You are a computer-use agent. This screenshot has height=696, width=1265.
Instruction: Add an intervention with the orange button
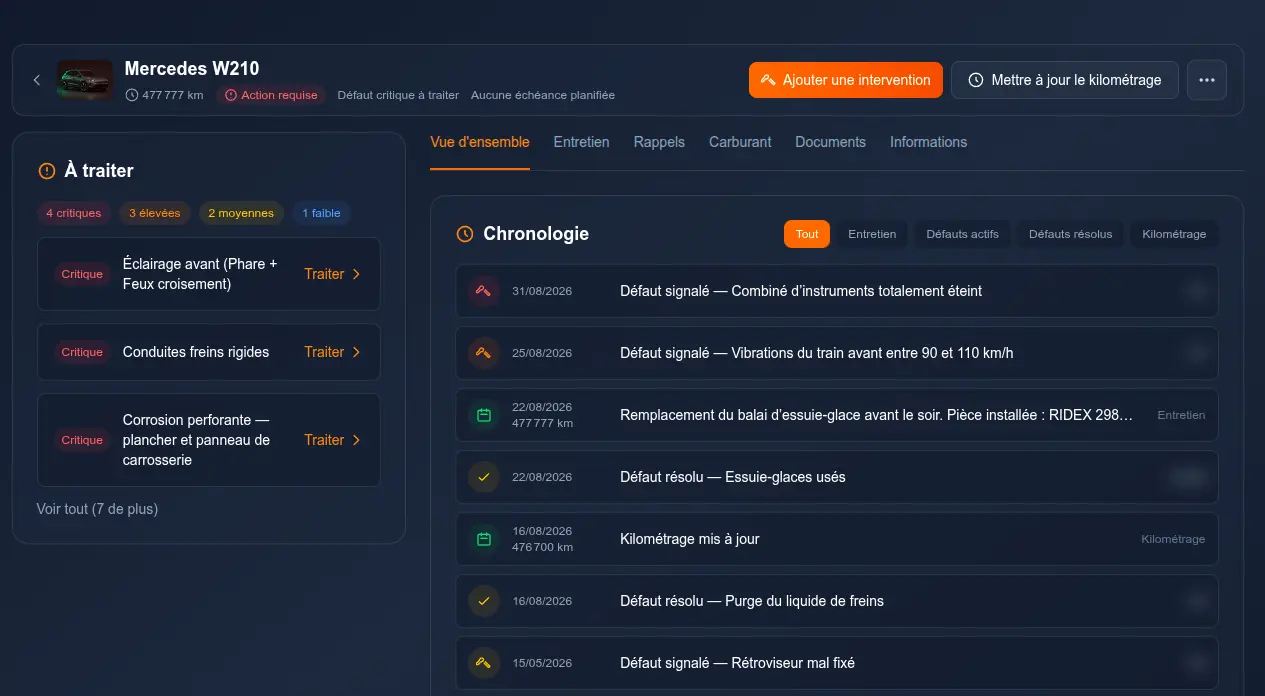coord(846,80)
